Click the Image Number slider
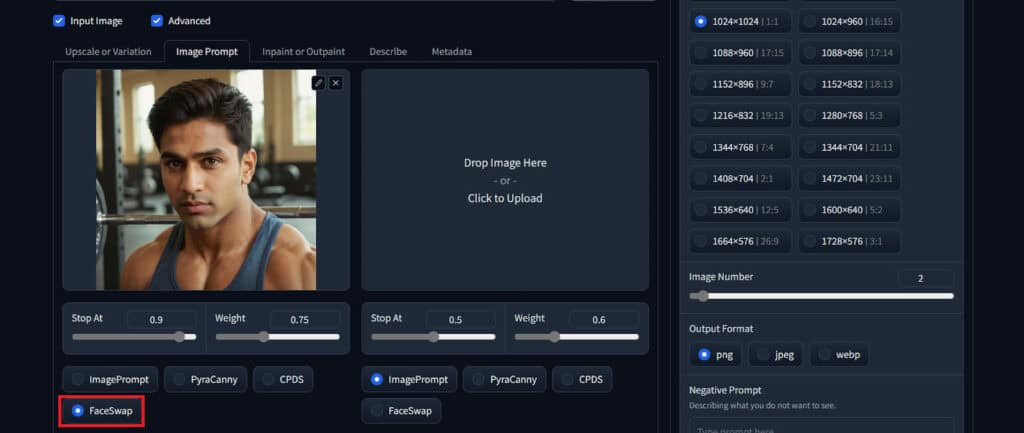Image resolution: width=1024 pixels, height=433 pixels. pyautogui.click(x=820, y=296)
